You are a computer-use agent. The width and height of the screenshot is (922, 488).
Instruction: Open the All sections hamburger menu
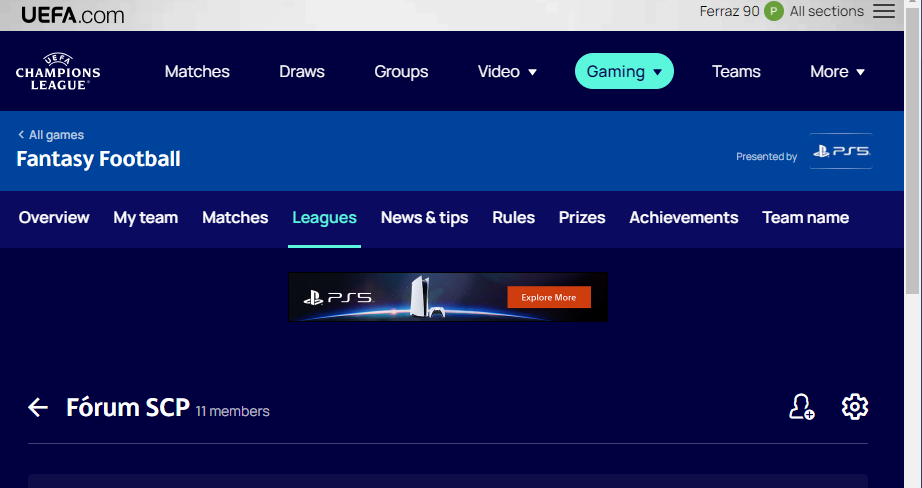[x=884, y=11]
